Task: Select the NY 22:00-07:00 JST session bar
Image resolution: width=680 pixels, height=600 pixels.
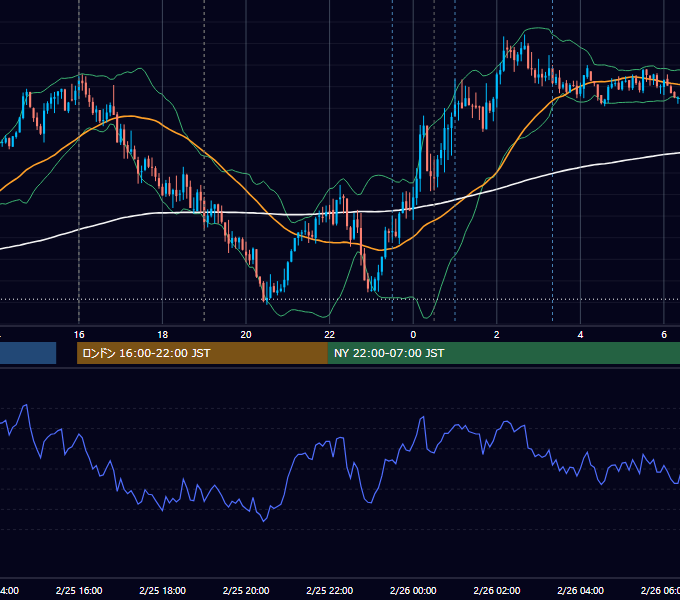Action: (503, 353)
